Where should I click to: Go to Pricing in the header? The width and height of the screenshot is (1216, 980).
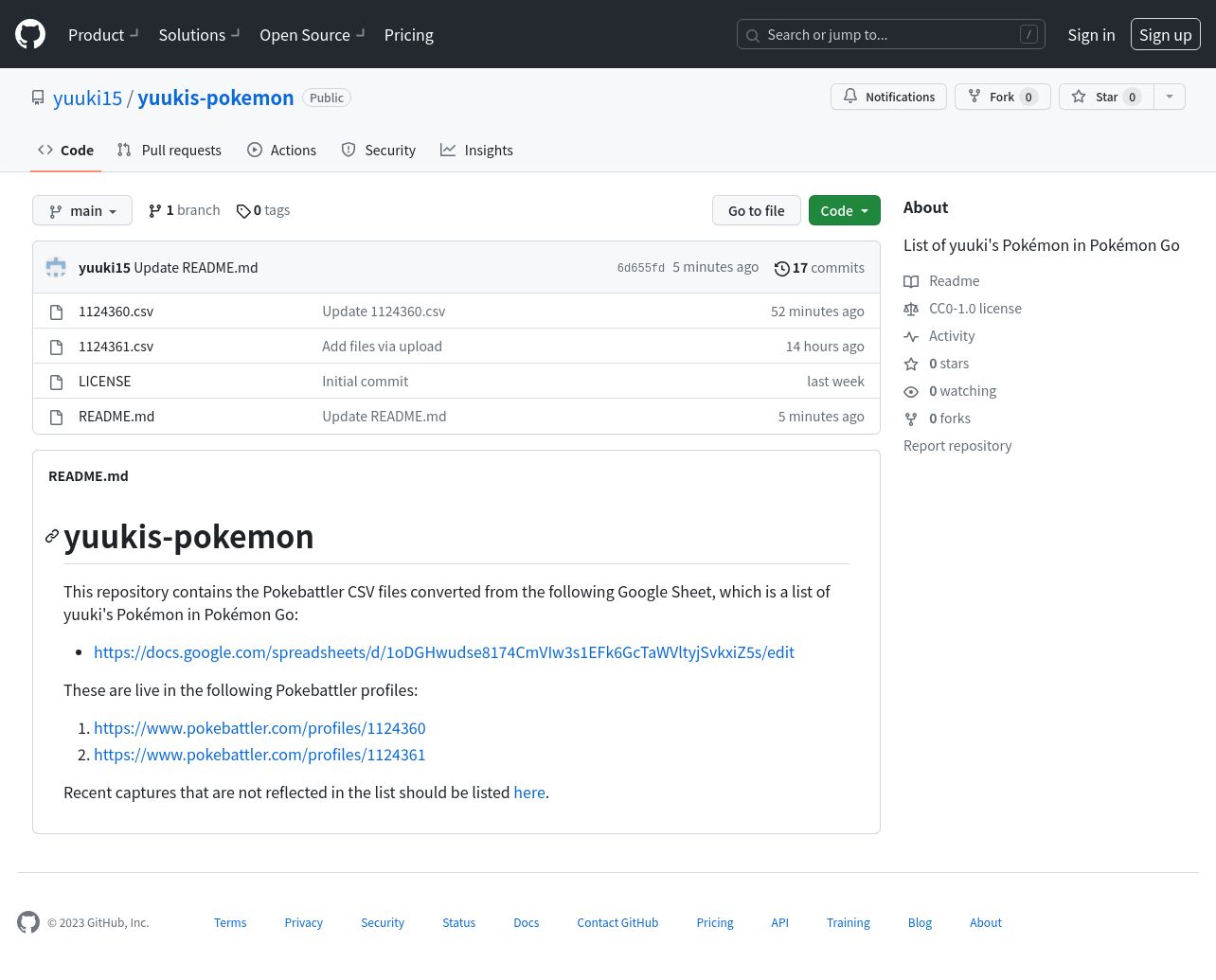point(409,35)
